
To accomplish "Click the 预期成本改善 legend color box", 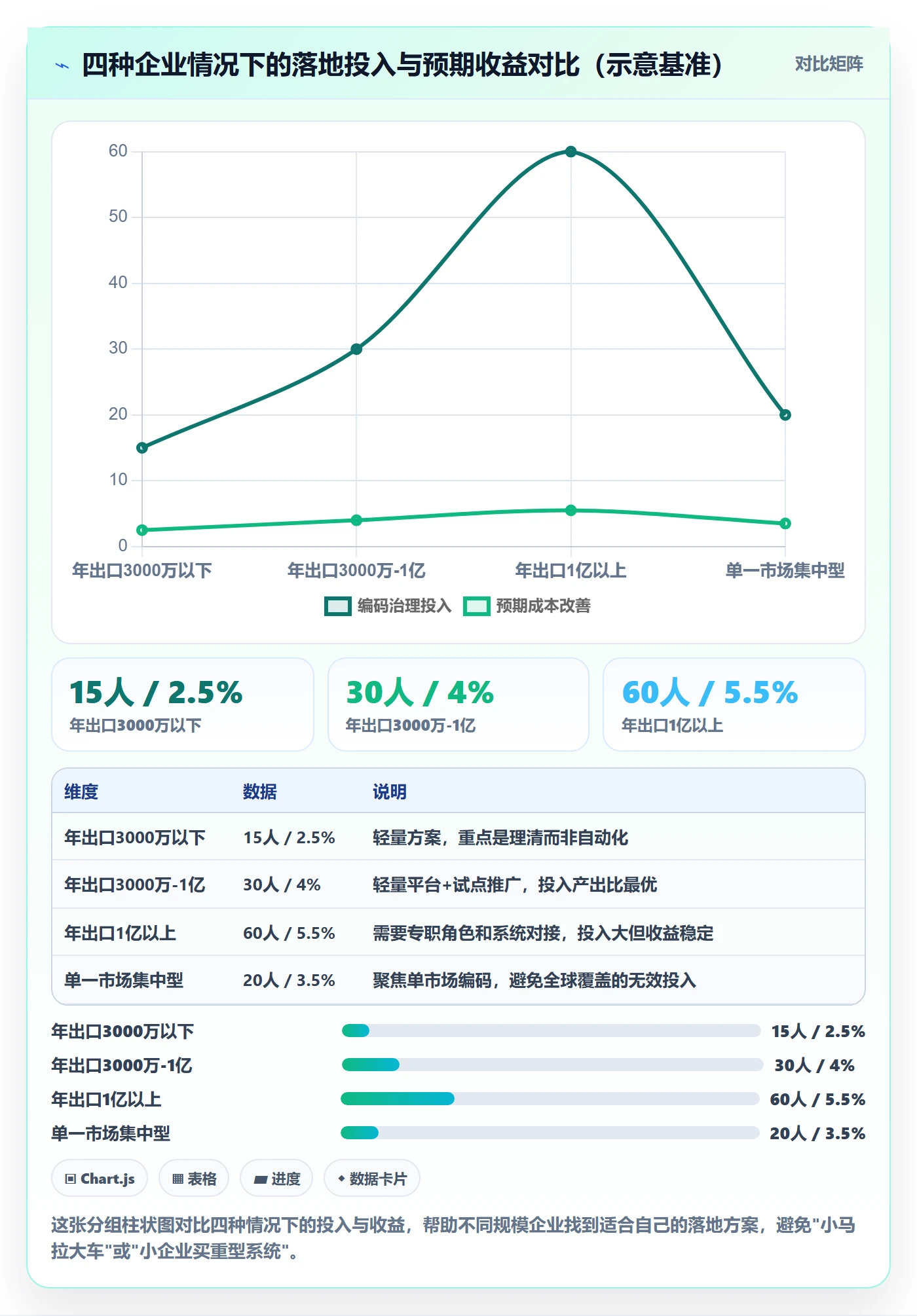I will [x=476, y=606].
